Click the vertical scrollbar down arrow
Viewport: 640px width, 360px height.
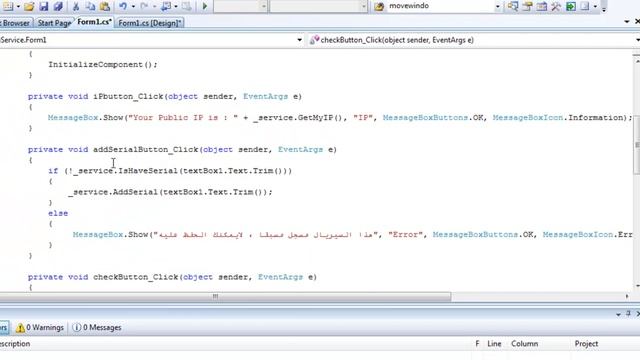(637, 286)
